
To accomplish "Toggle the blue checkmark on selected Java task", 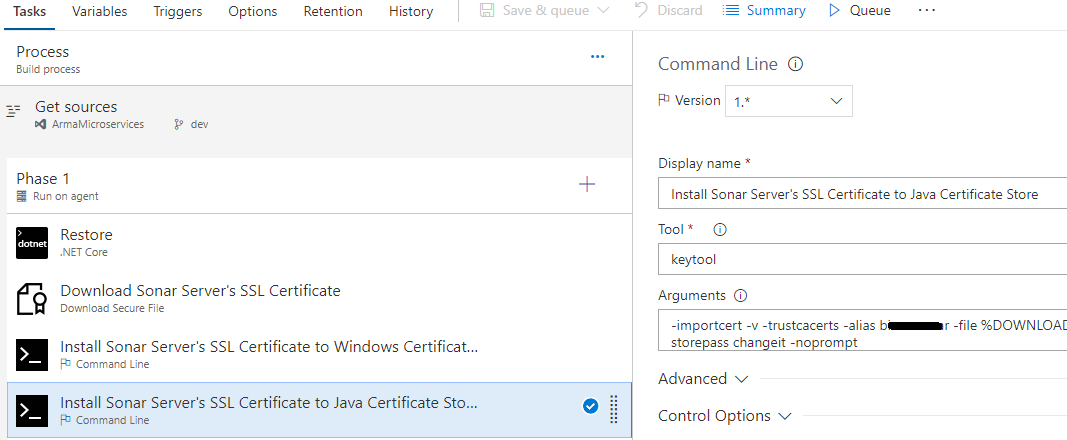I will pyautogui.click(x=590, y=405).
